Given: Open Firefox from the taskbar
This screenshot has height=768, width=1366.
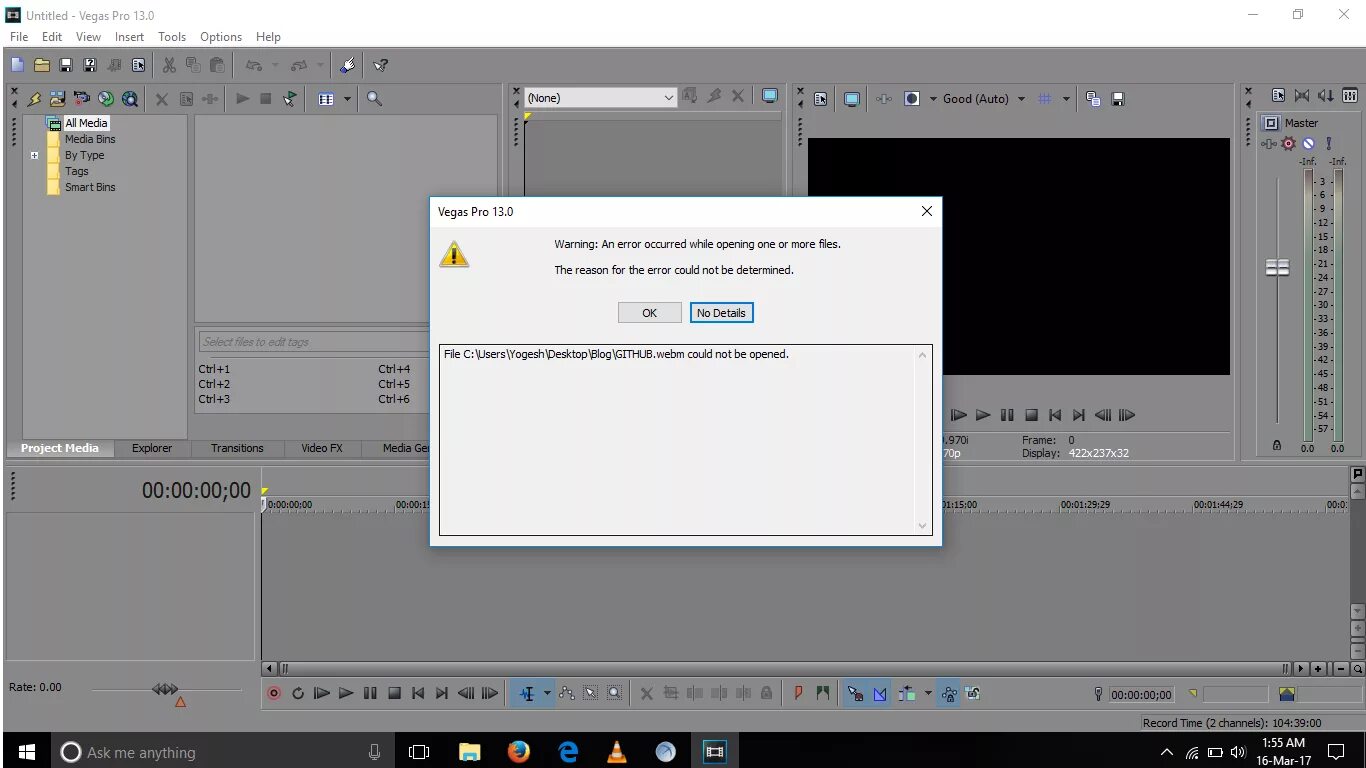Looking at the screenshot, I should tap(519, 752).
